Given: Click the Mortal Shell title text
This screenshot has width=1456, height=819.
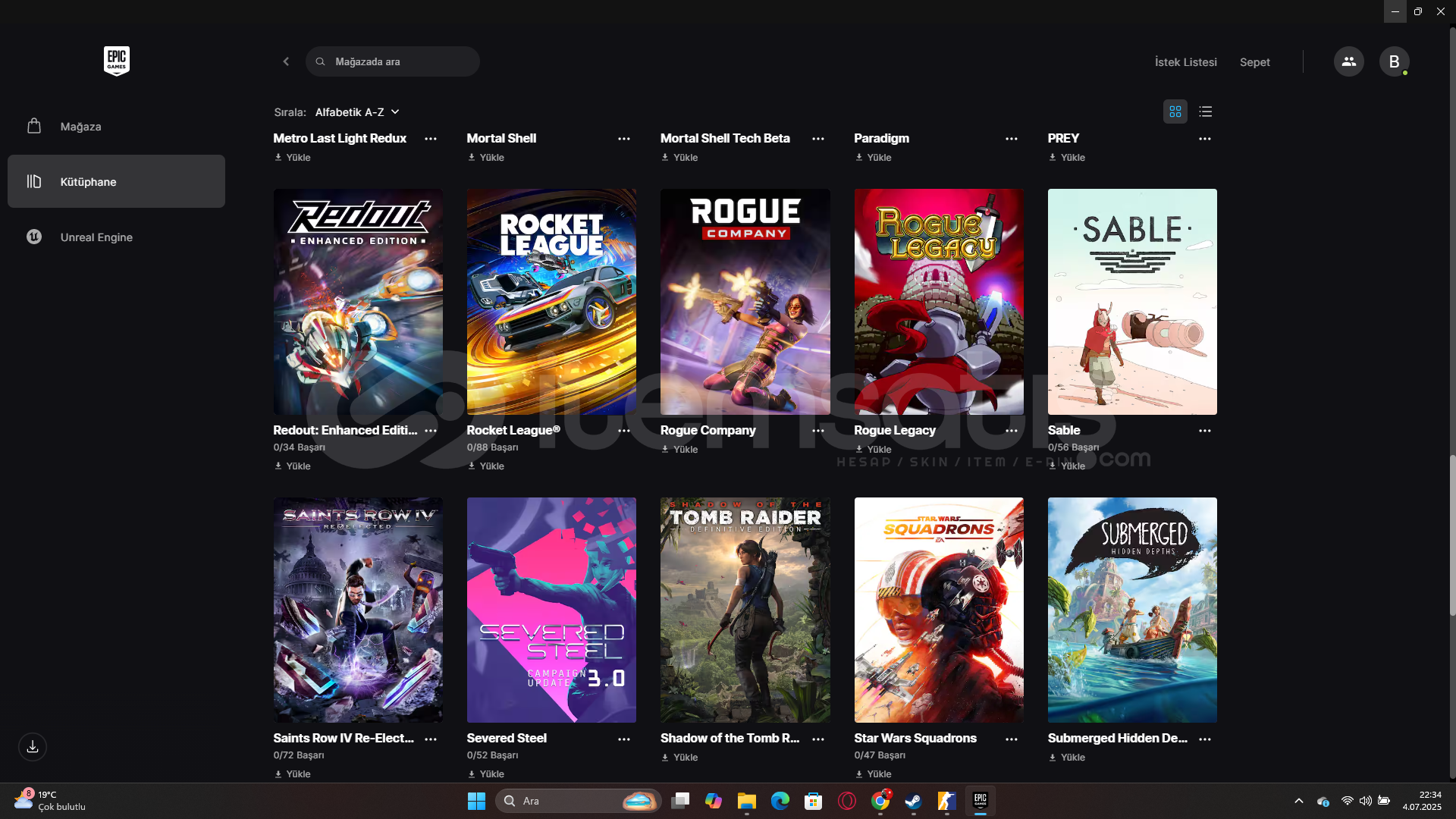Looking at the screenshot, I should (501, 138).
